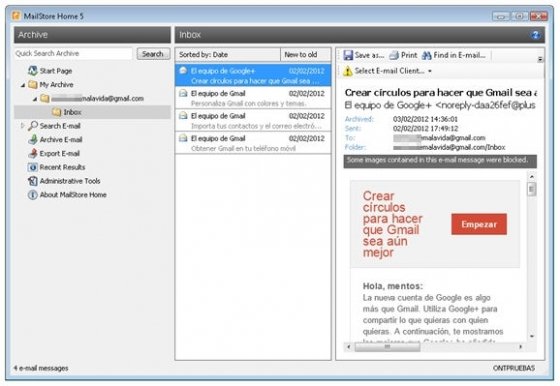Screen dimensions: 560x386
Task: Click the Save as floppy disk icon
Action: [348, 55]
